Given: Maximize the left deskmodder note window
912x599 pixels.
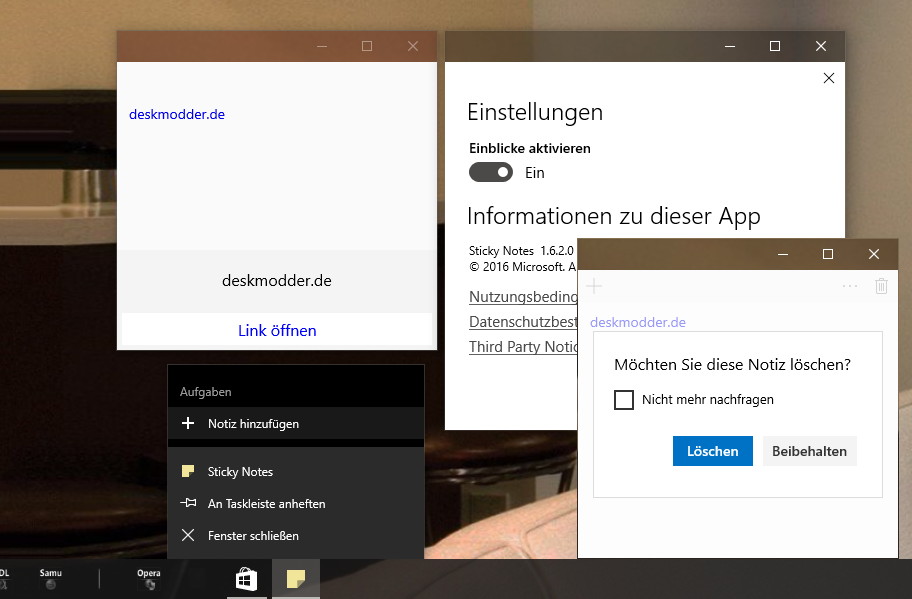Looking at the screenshot, I should coord(366,46).
